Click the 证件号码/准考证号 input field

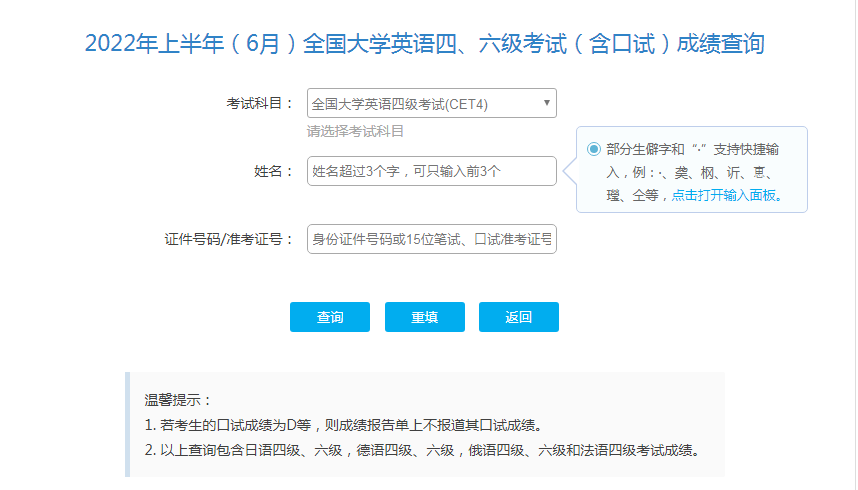click(x=431, y=239)
